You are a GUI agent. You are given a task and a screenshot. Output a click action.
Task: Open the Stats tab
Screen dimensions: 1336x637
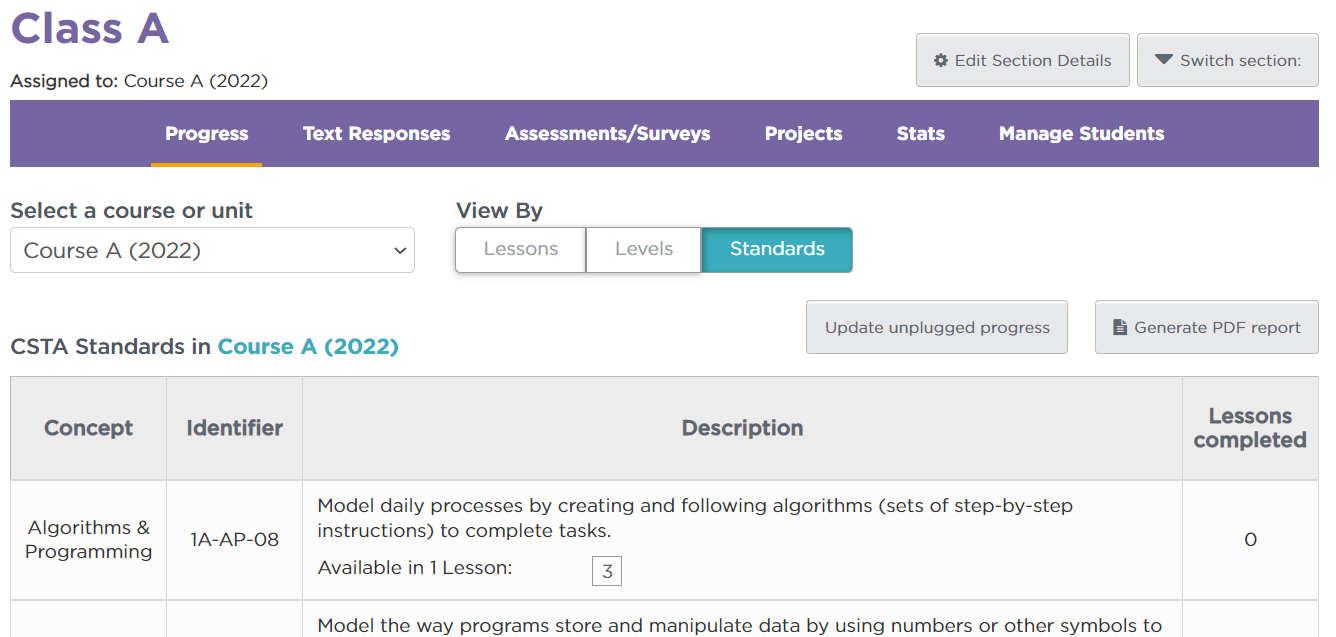tap(920, 133)
